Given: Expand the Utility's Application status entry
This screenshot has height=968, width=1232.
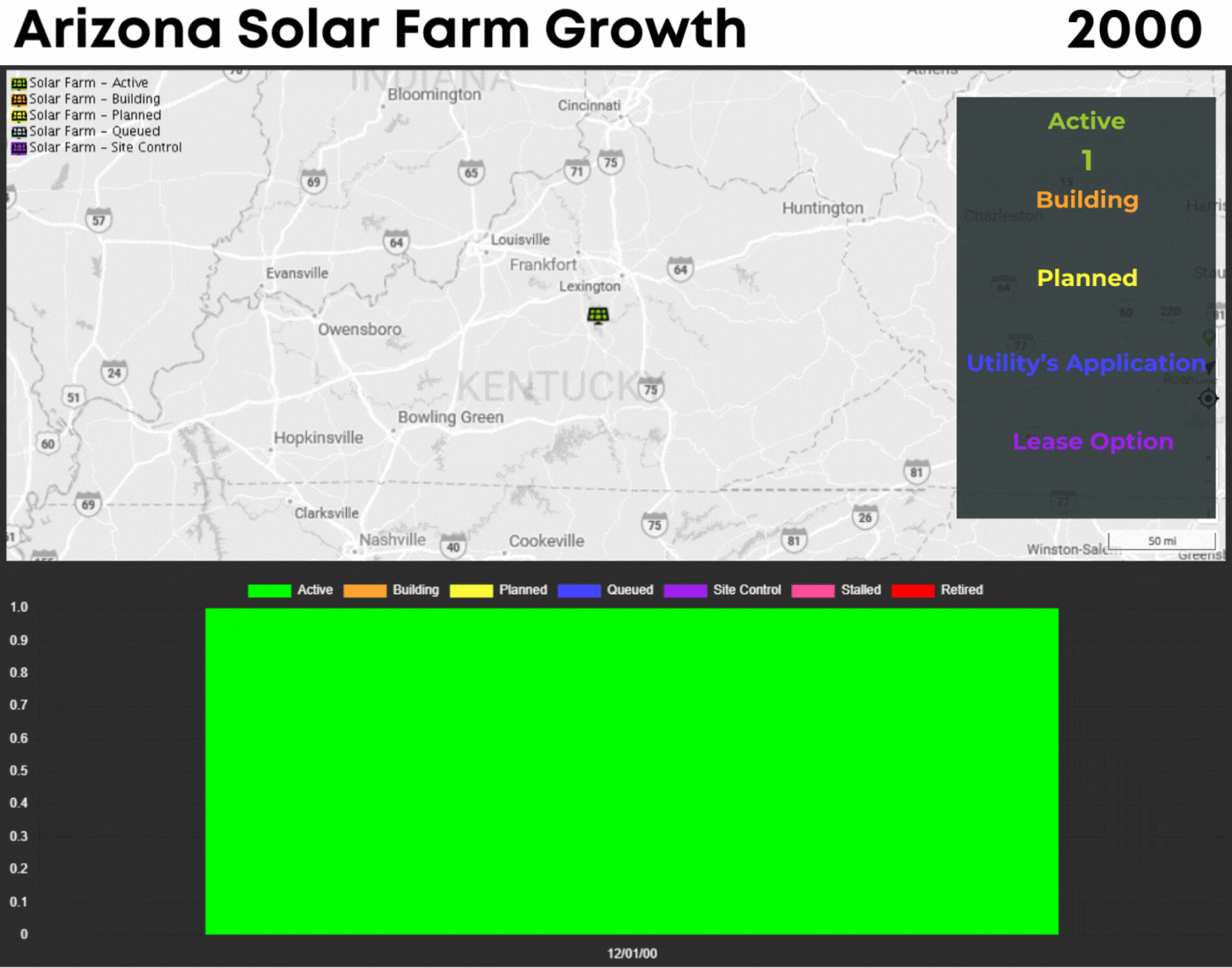Looking at the screenshot, I should point(1087,363).
